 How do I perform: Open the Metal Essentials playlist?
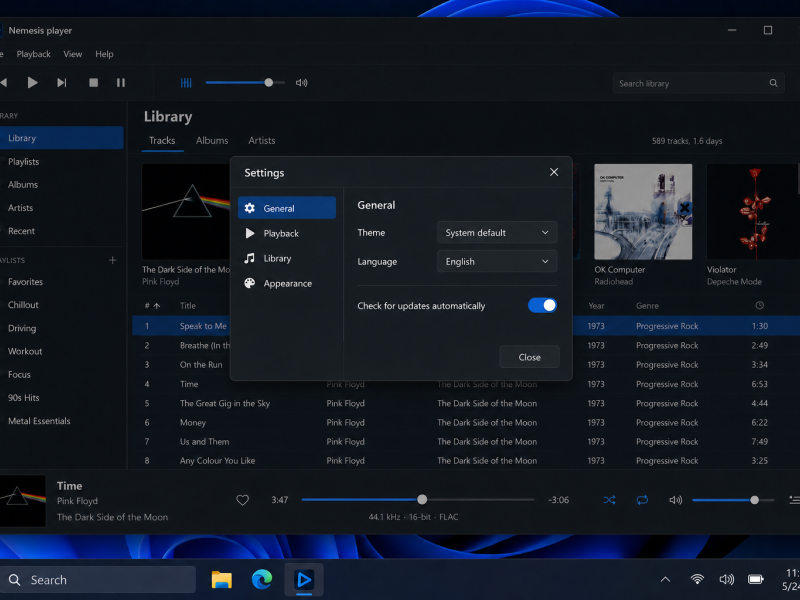(61, 421)
